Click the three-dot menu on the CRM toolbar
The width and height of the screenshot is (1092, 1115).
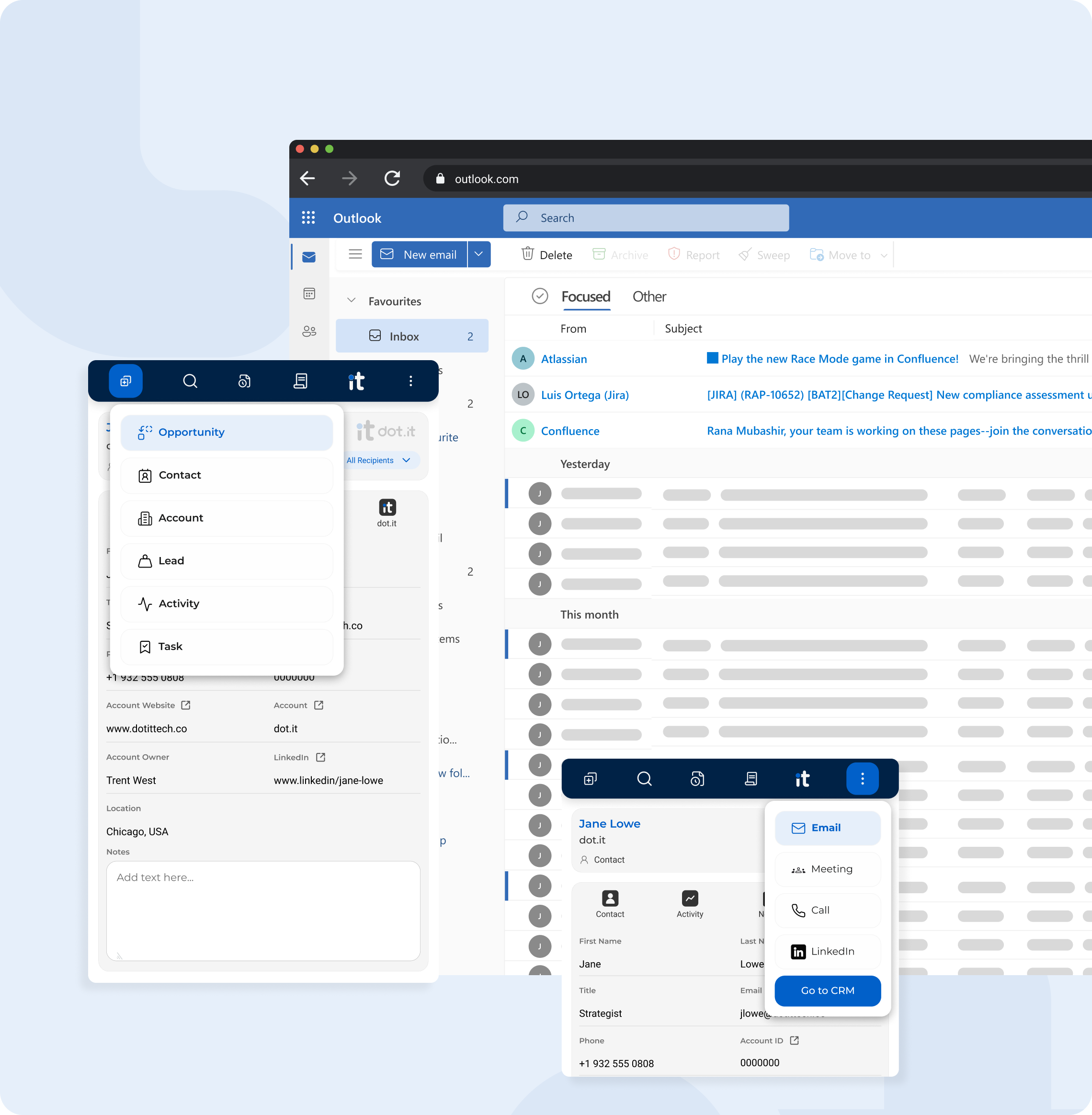pyautogui.click(x=410, y=380)
